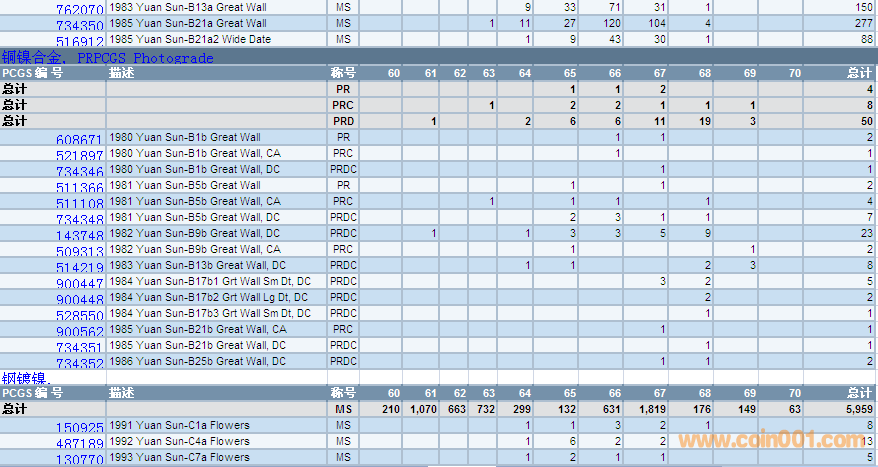Click the 描述 column header in Photograde table
The height and width of the screenshot is (467, 878).
coord(122,73)
